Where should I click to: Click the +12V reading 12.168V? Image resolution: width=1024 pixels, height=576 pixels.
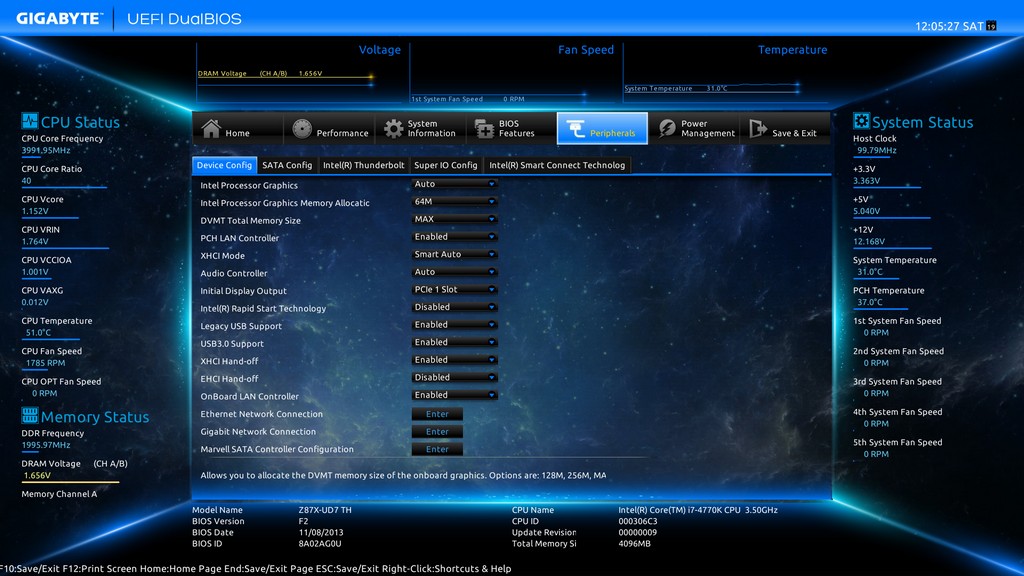click(x=869, y=242)
